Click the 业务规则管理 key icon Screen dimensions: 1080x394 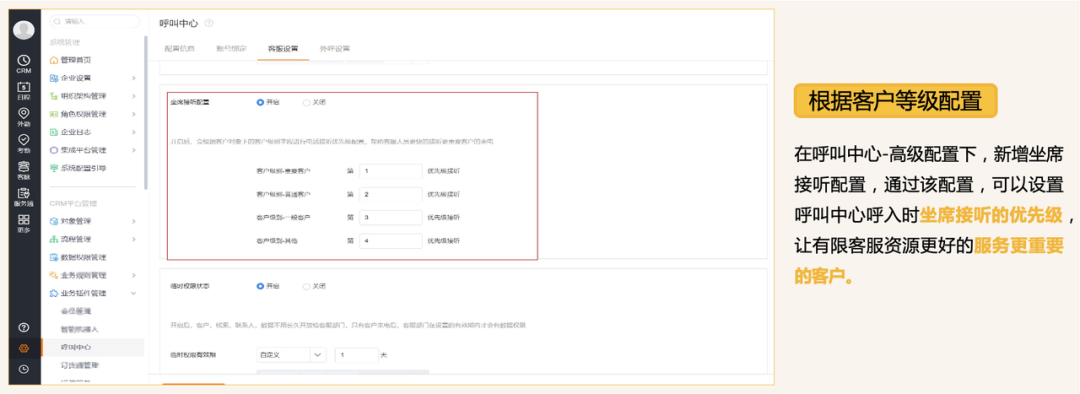tap(54, 275)
